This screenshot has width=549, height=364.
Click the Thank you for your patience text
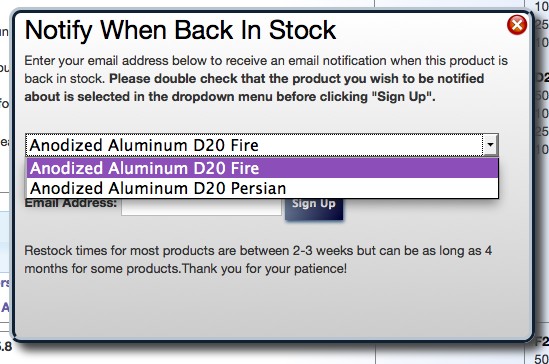[x=264, y=269]
